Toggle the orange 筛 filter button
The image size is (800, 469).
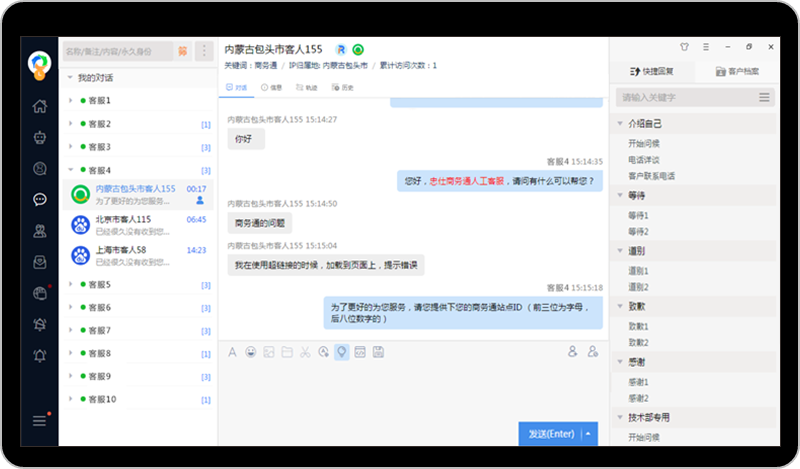182,50
